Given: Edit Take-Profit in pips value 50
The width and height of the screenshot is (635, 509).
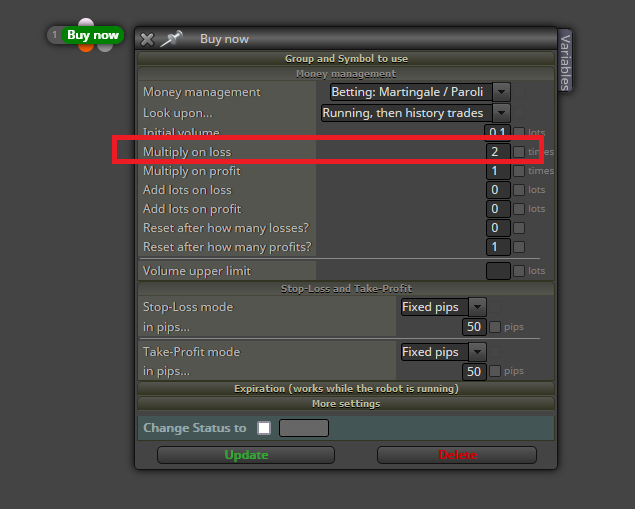Looking at the screenshot, I should click(474, 371).
